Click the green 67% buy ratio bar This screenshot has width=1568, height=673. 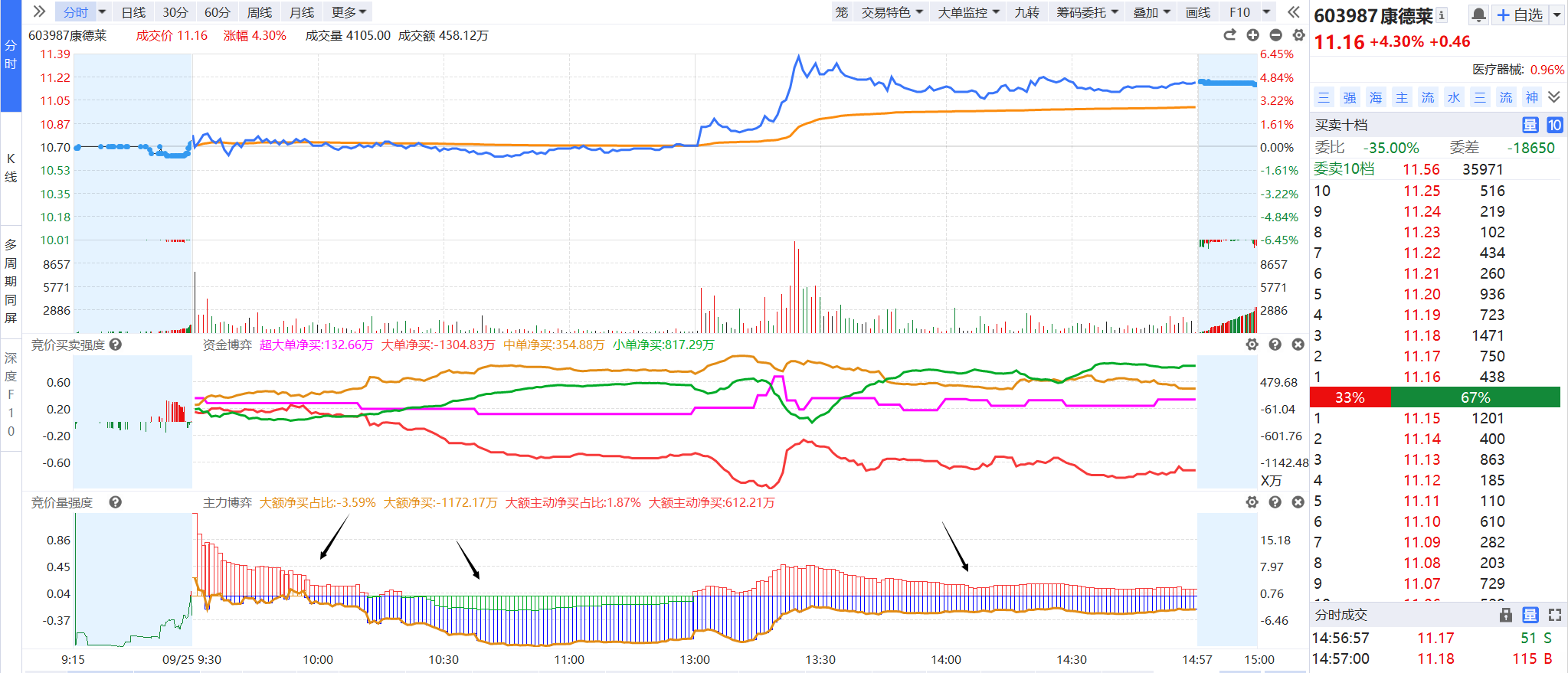tap(1475, 397)
